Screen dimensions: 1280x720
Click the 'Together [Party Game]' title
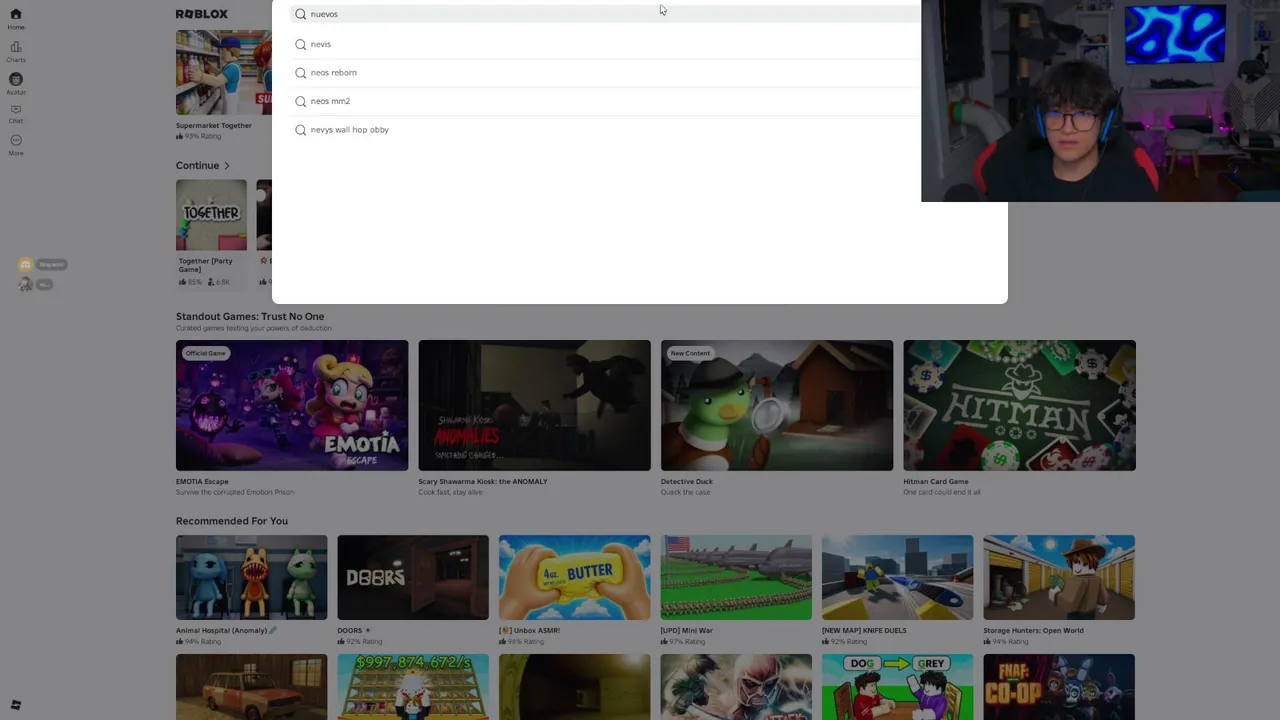(x=206, y=265)
